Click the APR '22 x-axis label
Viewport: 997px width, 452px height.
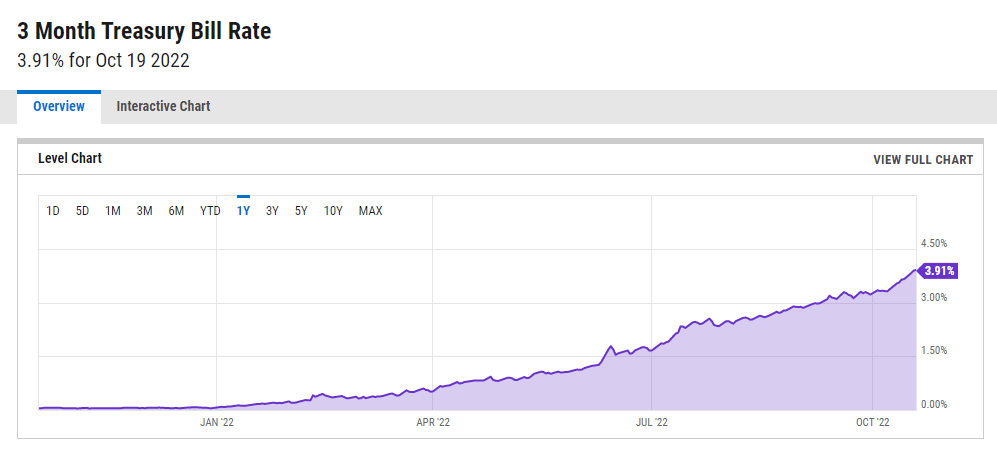tap(433, 422)
